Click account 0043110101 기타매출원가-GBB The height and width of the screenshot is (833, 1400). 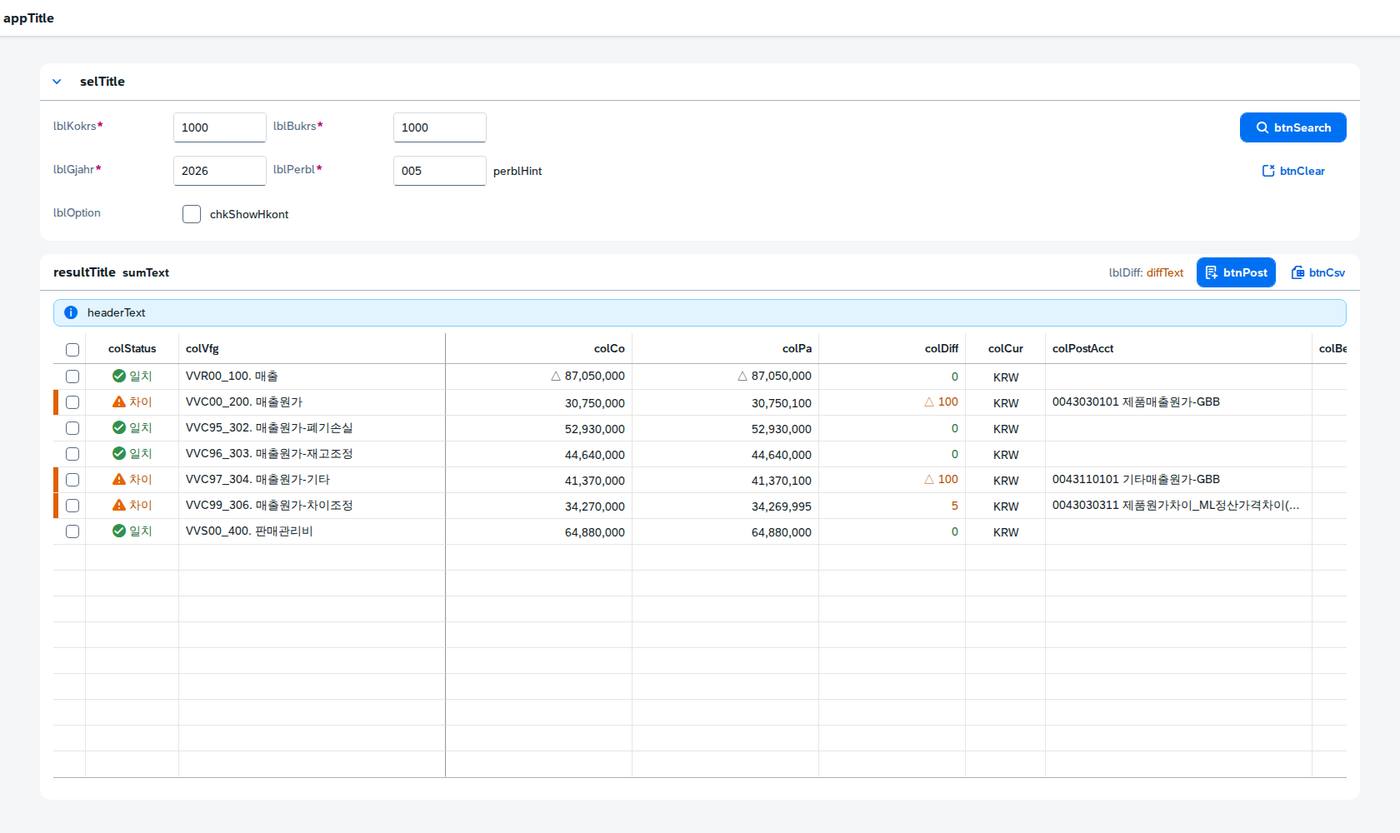[1136, 480]
